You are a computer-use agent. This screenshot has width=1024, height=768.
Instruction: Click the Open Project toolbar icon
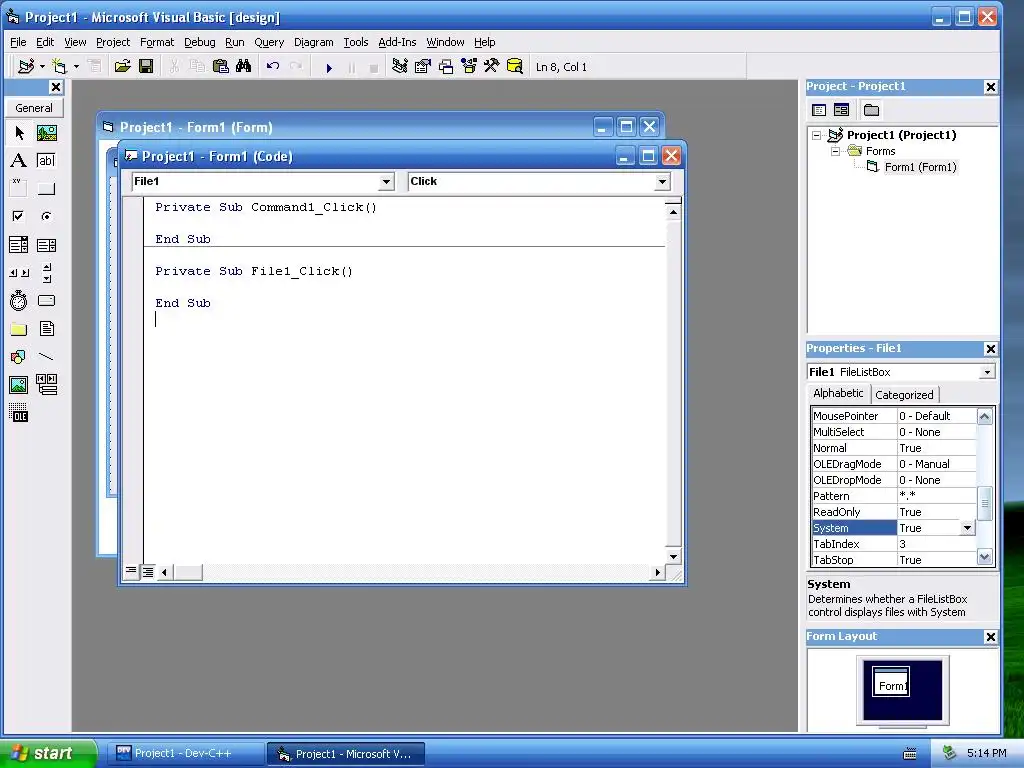click(122, 67)
